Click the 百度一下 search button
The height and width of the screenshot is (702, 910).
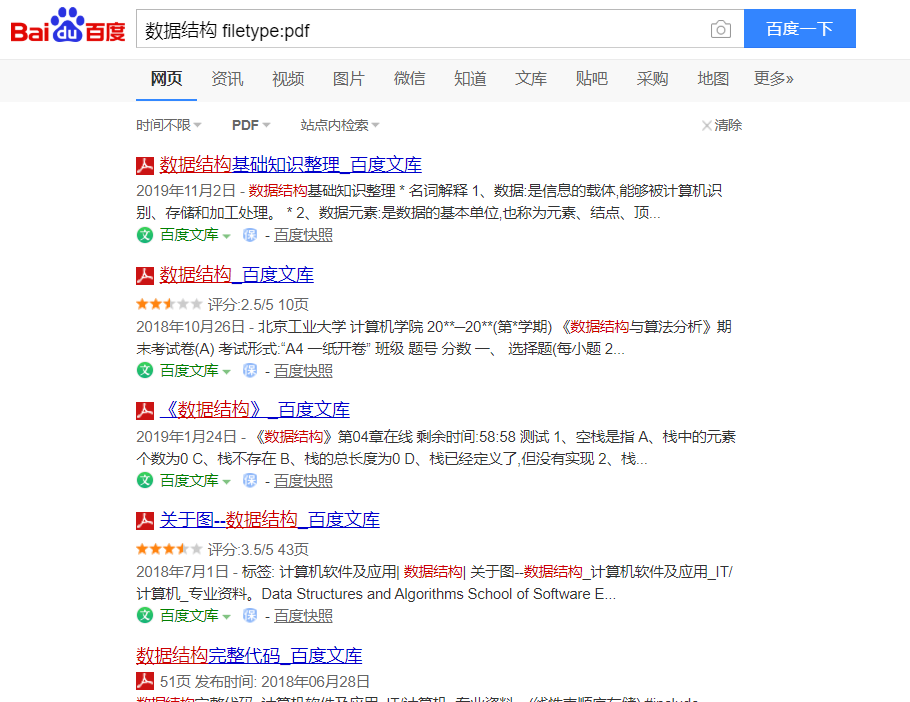click(800, 28)
